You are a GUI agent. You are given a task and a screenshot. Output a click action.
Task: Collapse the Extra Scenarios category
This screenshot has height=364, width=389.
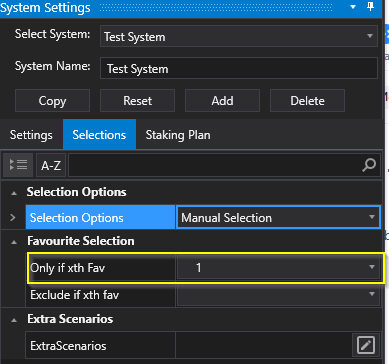tap(14, 320)
